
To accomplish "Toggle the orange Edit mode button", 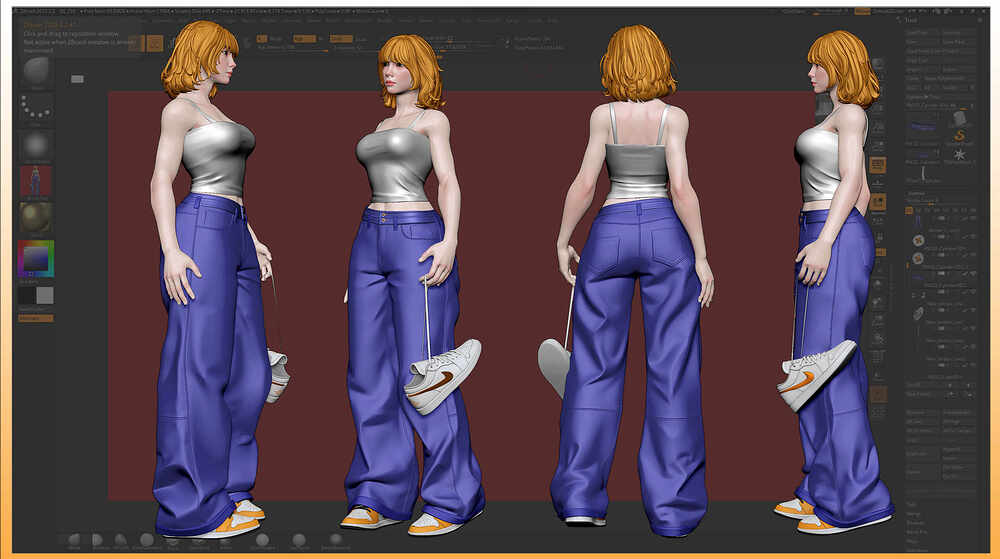I will coord(136,43).
